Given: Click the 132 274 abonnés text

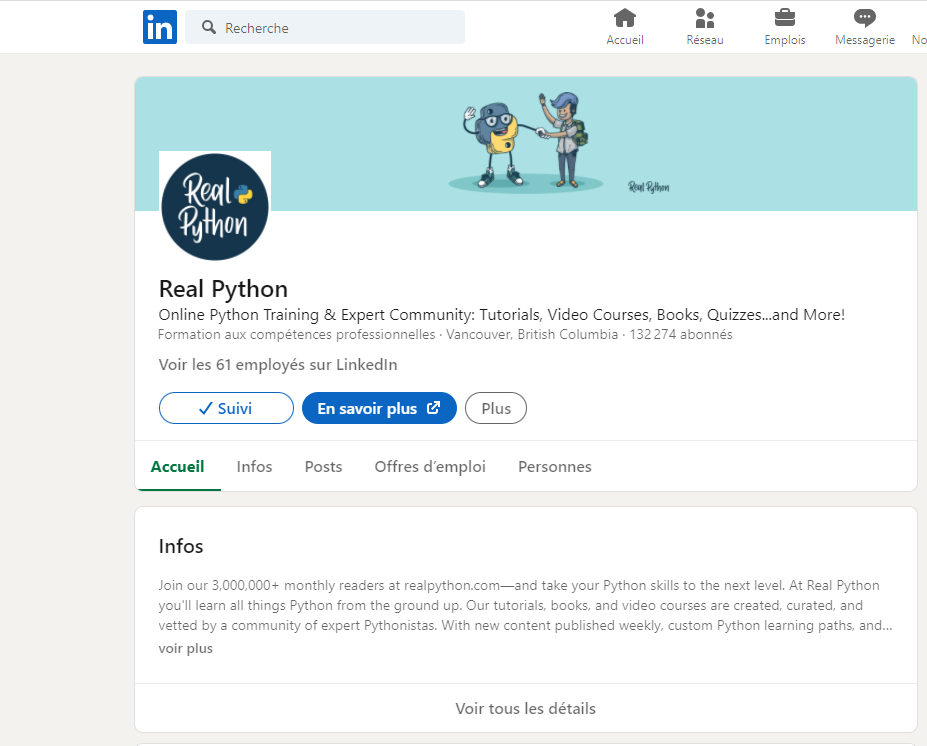Looking at the screenshot, I should click(x=681, y=335).
